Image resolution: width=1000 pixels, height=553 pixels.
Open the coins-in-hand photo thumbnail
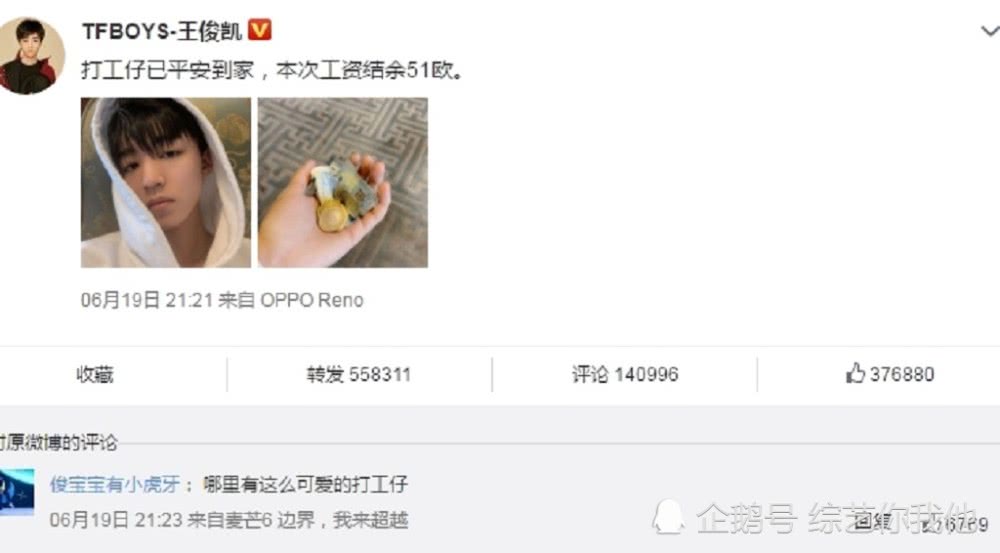(343, 182)
